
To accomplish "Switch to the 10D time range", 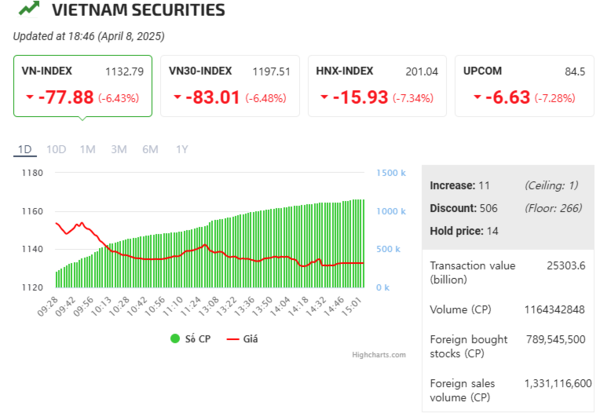I will (56, 149).
